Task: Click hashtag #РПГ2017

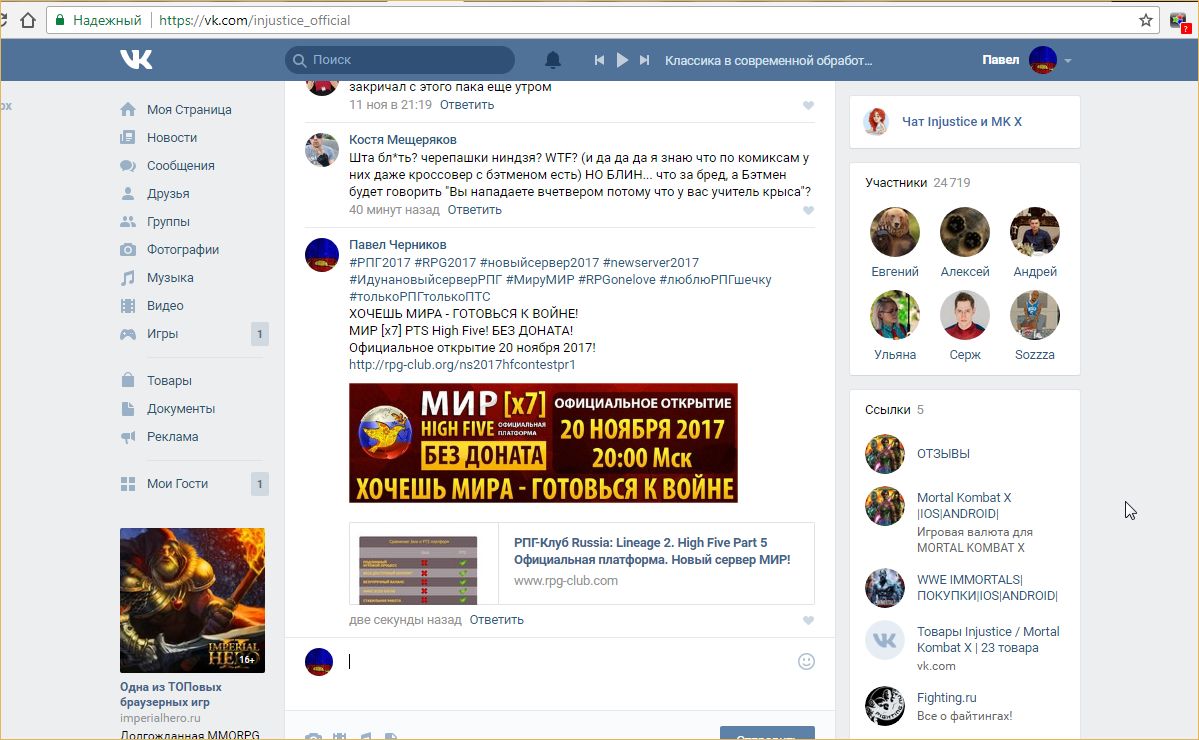Action: (x=380, y=262)
